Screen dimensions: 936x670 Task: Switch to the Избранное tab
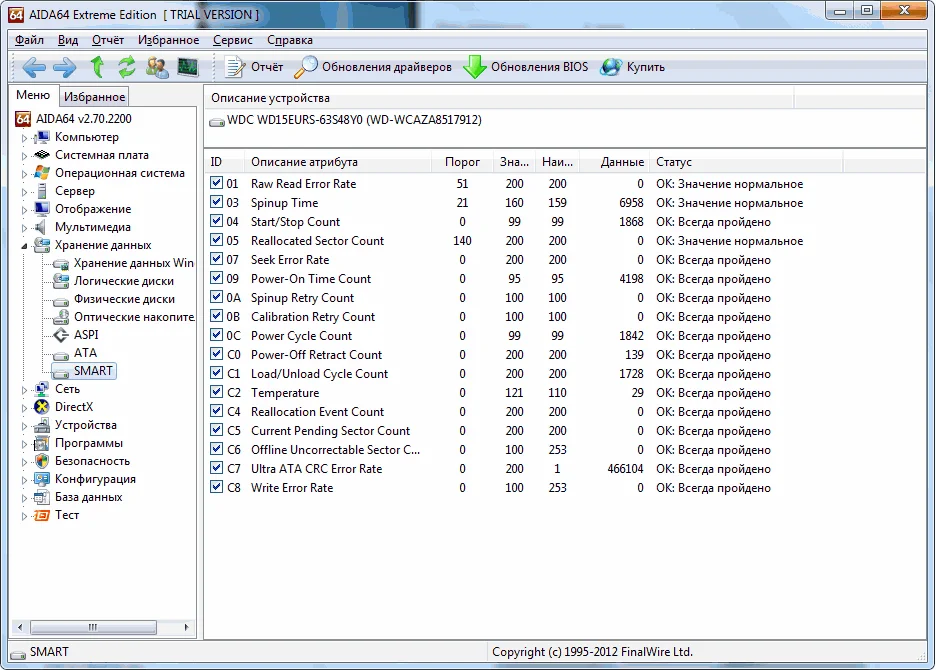pyautogui.click(x=94, y=97)
